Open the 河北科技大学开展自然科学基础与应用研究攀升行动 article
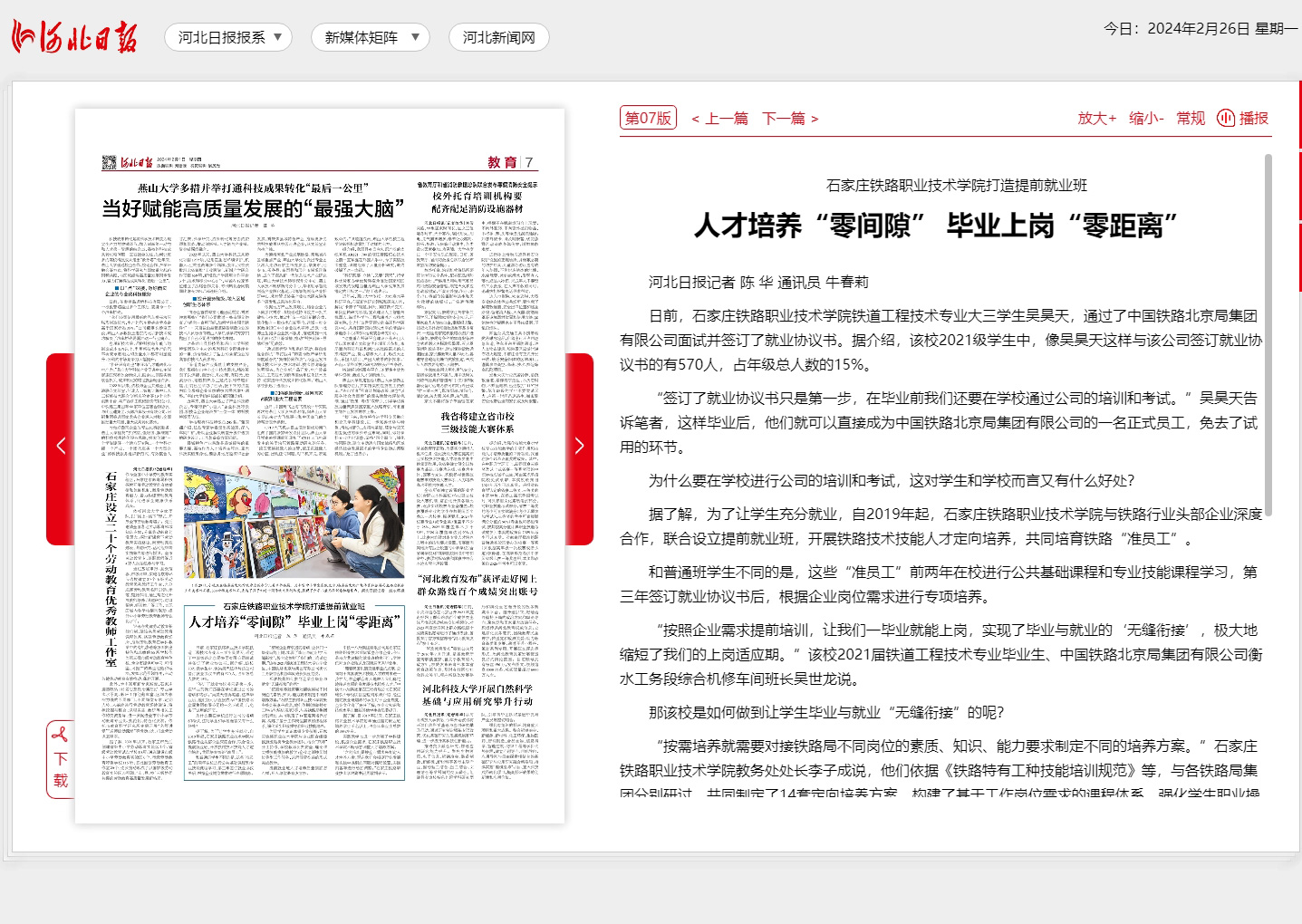Viewport: 1302px width, 924px height. pyautogui.click(x=477, y=695)
